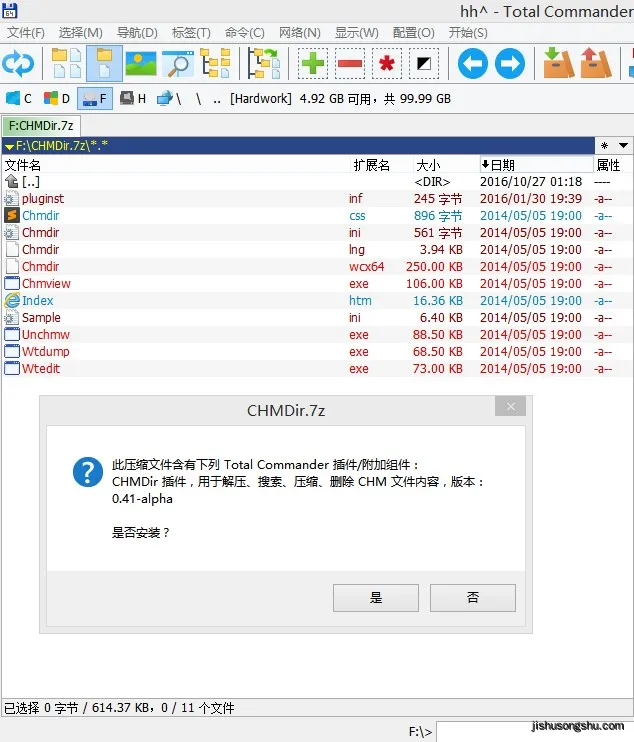Viewport: 634px width, 742px height.
Task: Select the F:CHMDir.7z tab
Action: click(x=41, y=126)
